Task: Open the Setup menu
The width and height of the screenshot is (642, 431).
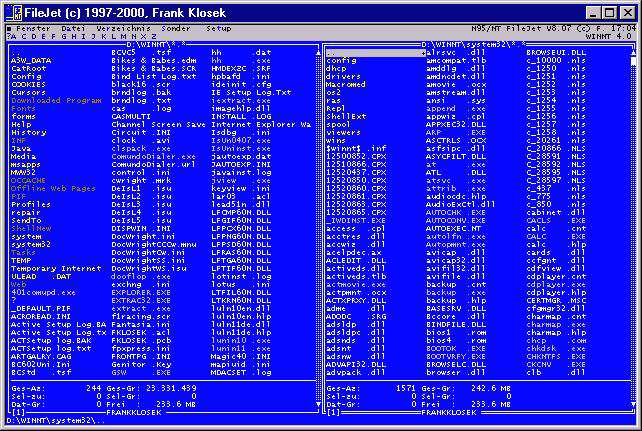Action: 219,28
